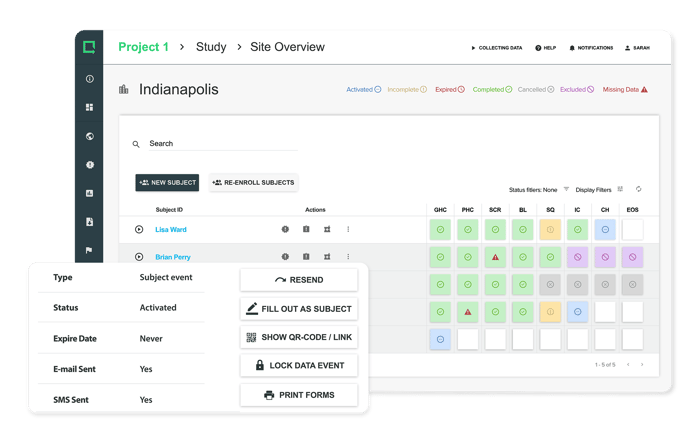Image resolution: width=700 pixels, height=443 pixels.
Task: Open the flag icon in left sidebar
Action: 89,250
